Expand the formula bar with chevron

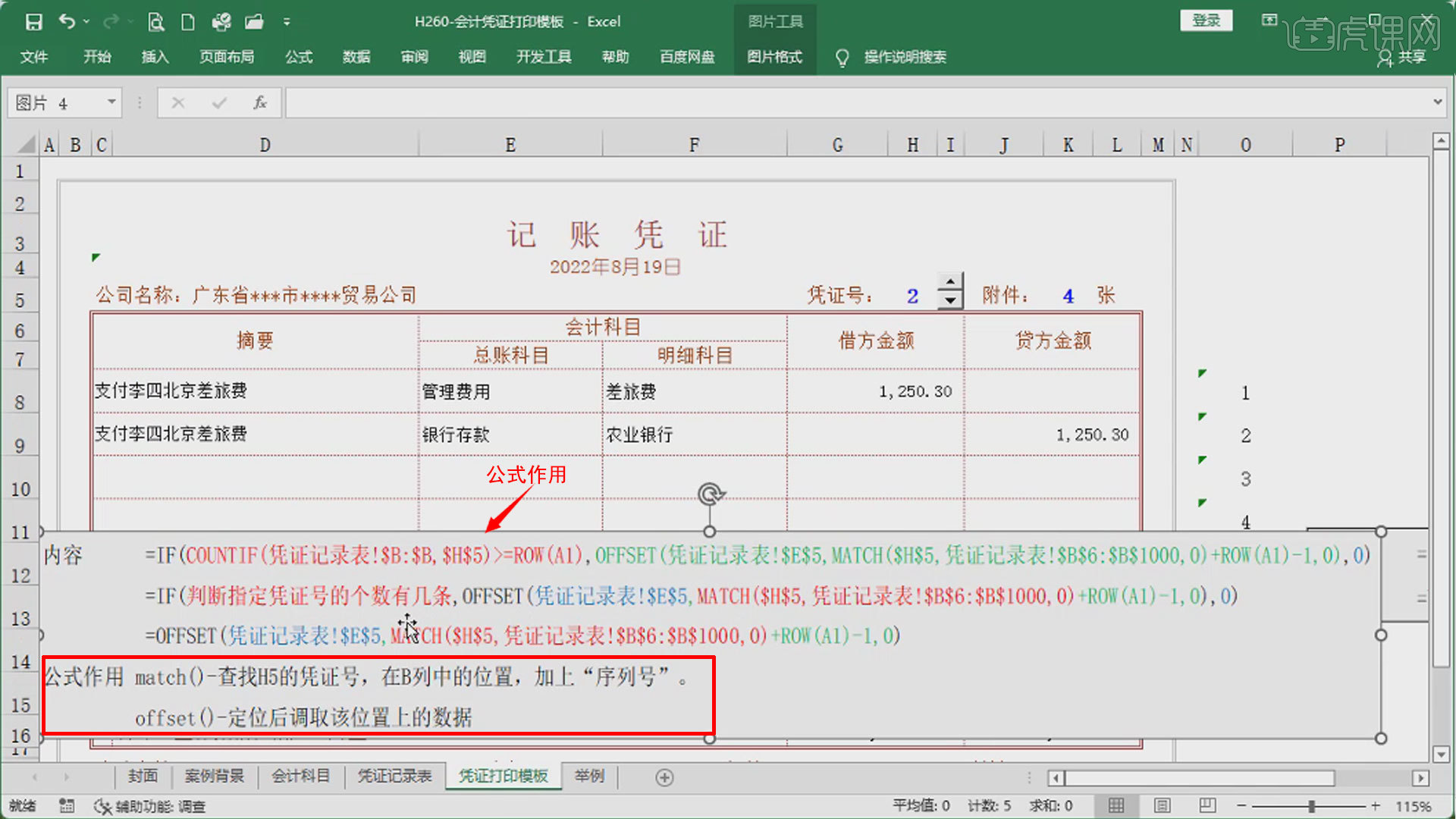(x=1437, y=102)
